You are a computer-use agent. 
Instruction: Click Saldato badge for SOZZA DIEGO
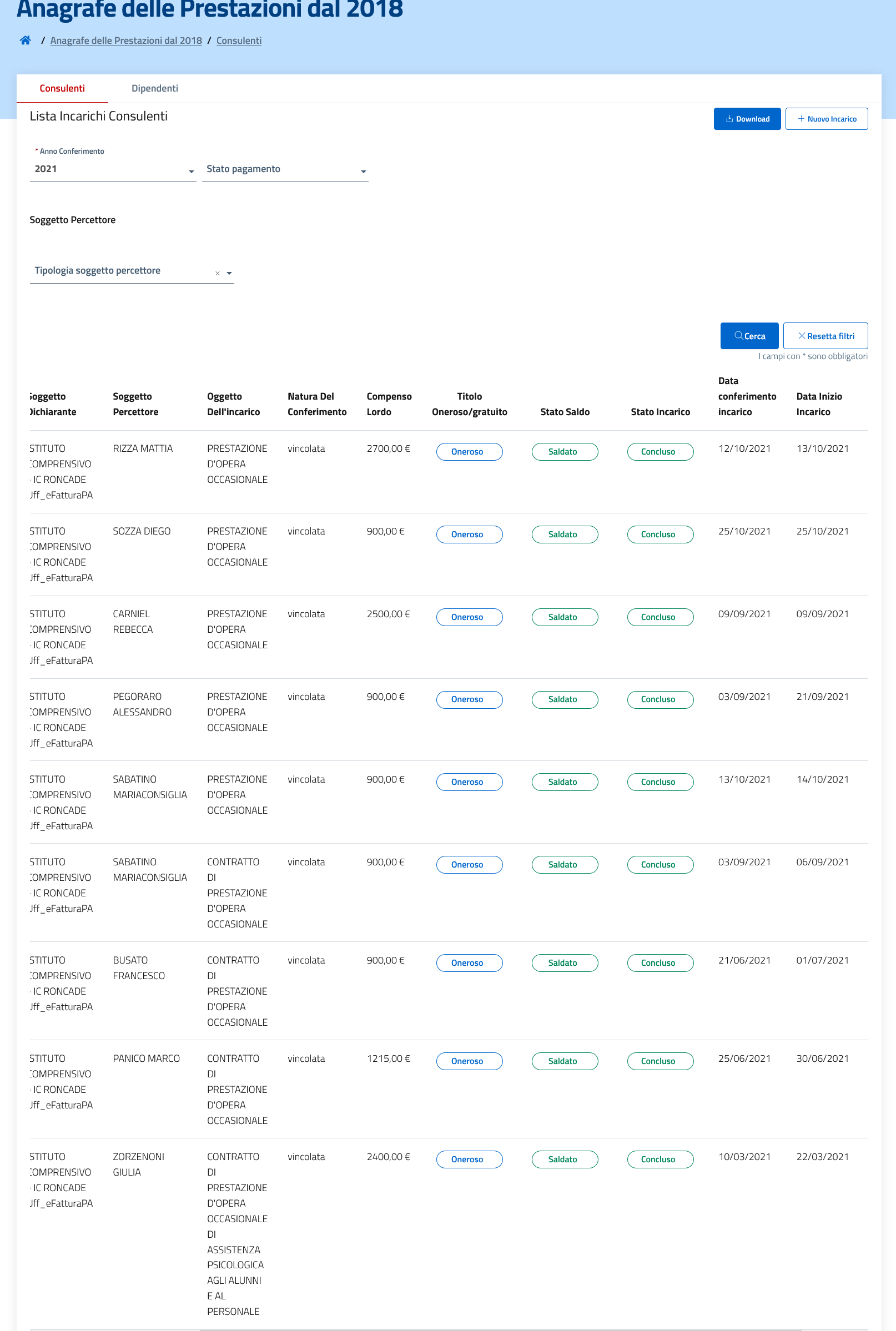pos(564,534)
